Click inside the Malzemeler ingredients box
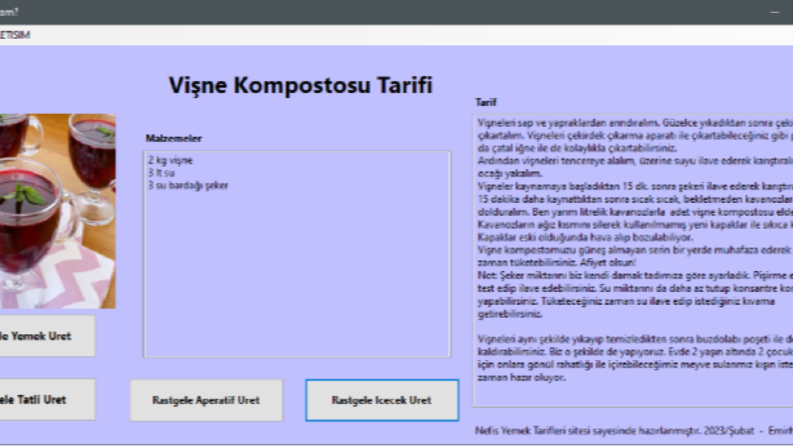The height and width of the screenshot is (446, 793). [x=297, y=254]
